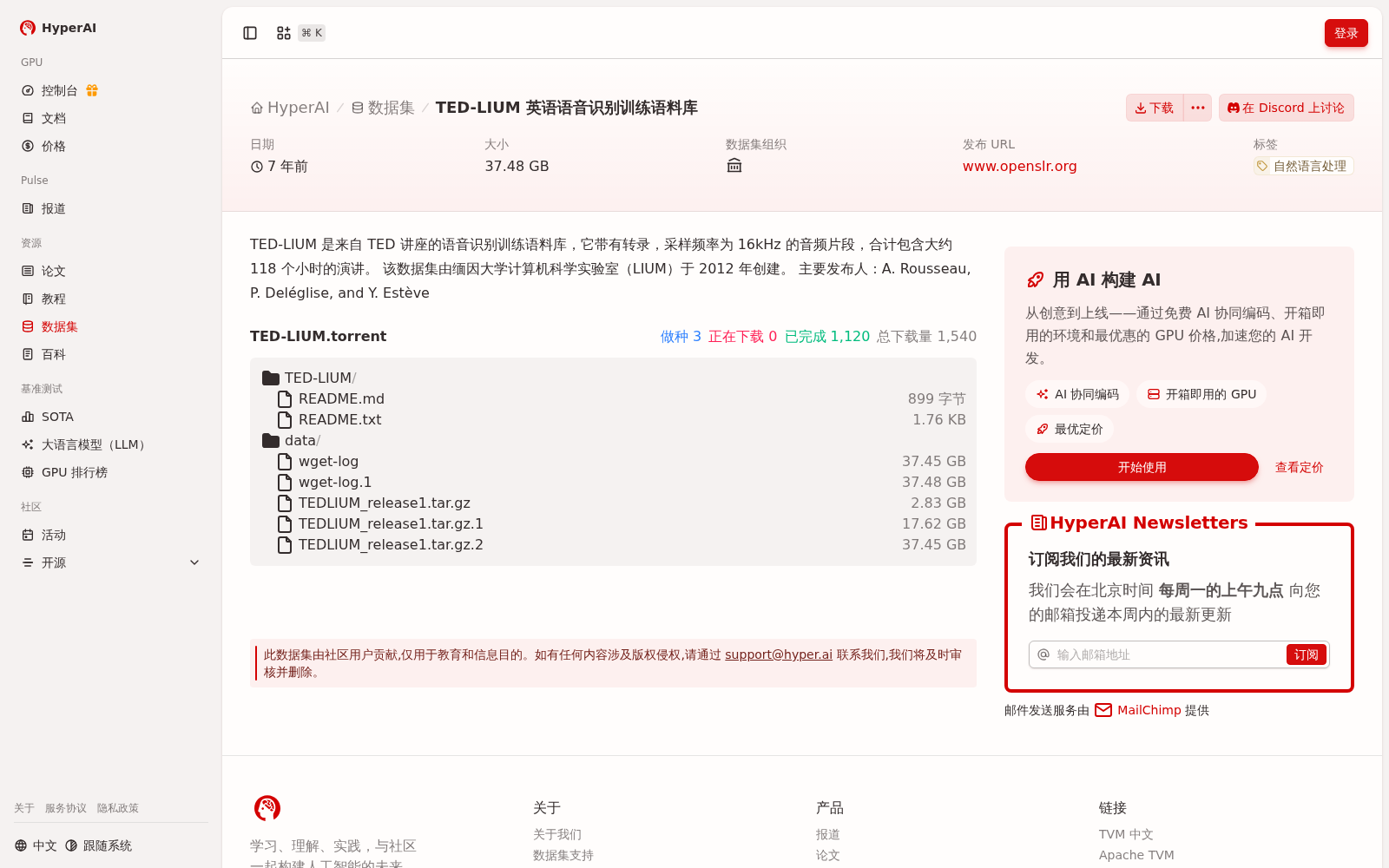1389x868 pixels.
Task: Click 最优定价 chip
Action: 1070,429
